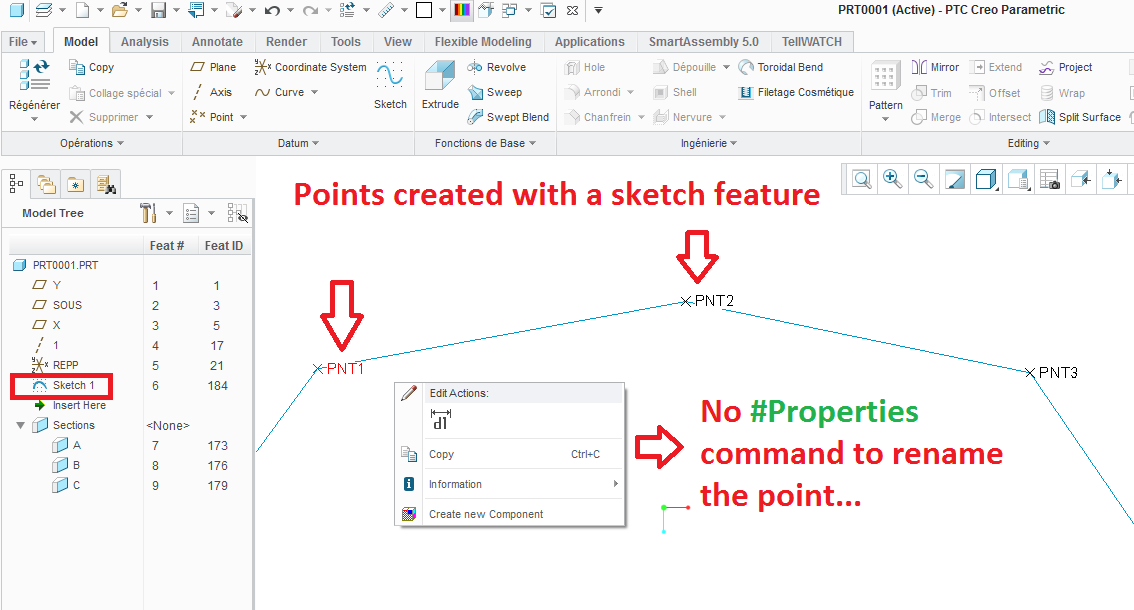Open model tree settings dropdown arrow
Image resolution: width=1134 pixels, height=610 pixels.
169,213
